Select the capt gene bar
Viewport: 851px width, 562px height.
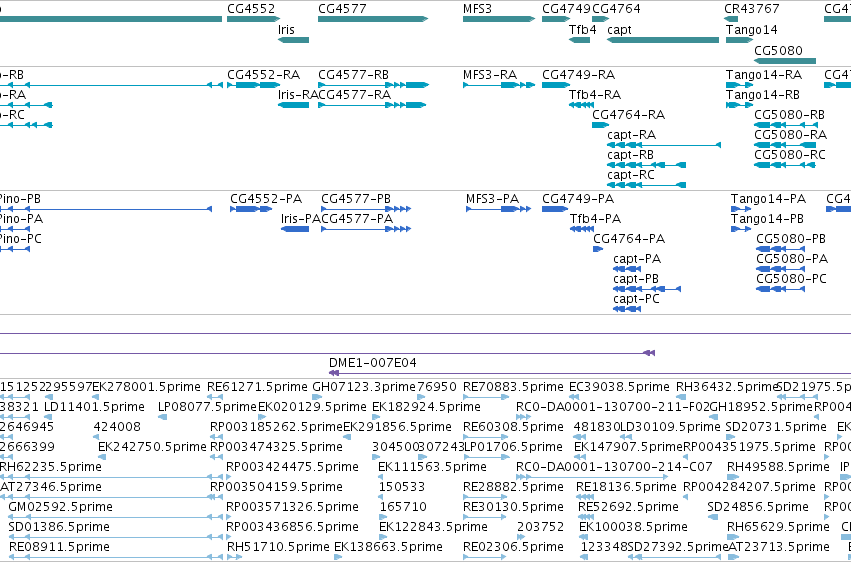663,40
